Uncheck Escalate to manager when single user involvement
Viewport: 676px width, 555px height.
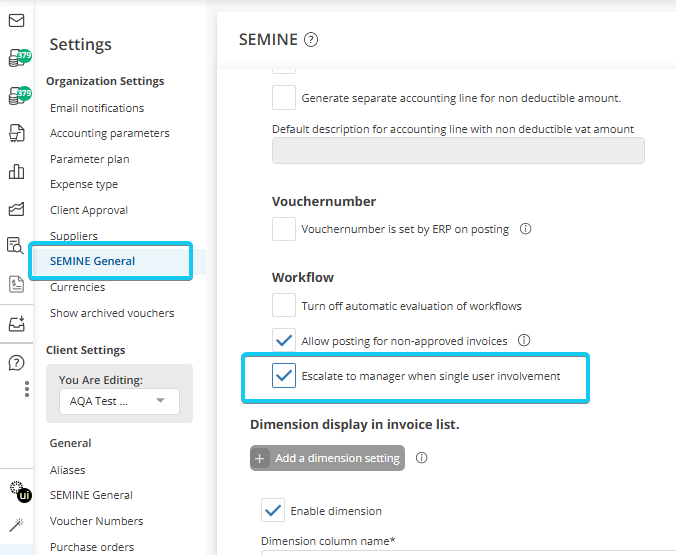pos(284,376)
